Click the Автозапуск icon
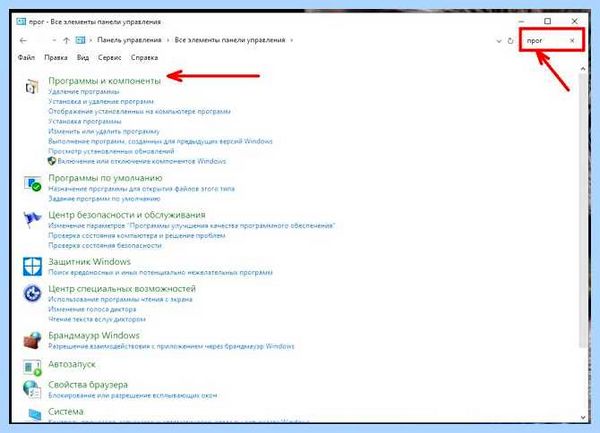Screen dimensions: 600x433 click(32, 367)
